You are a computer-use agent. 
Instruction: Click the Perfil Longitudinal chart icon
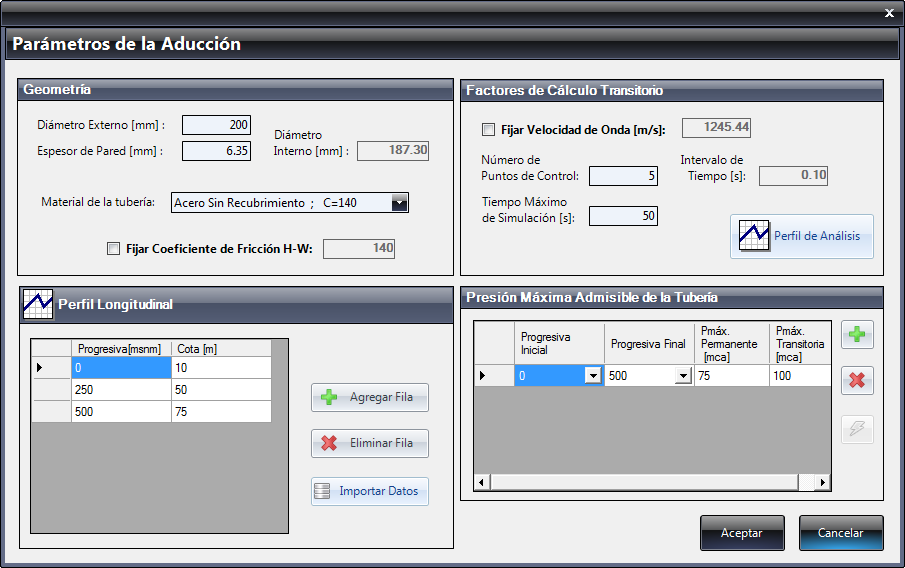point(38,304)
